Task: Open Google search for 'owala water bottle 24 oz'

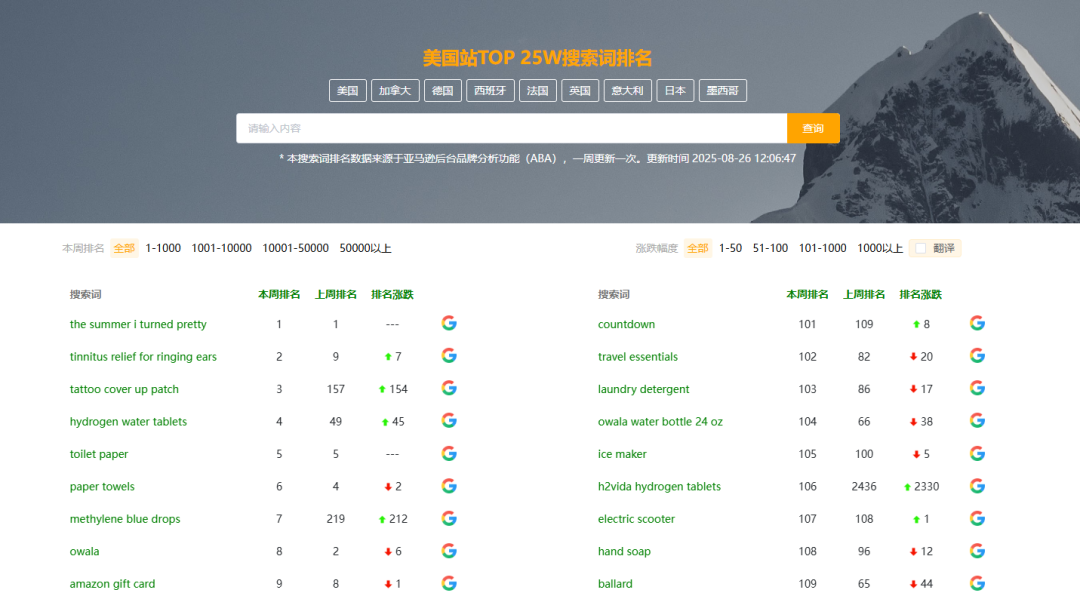Action: click(x=977, y=420)
